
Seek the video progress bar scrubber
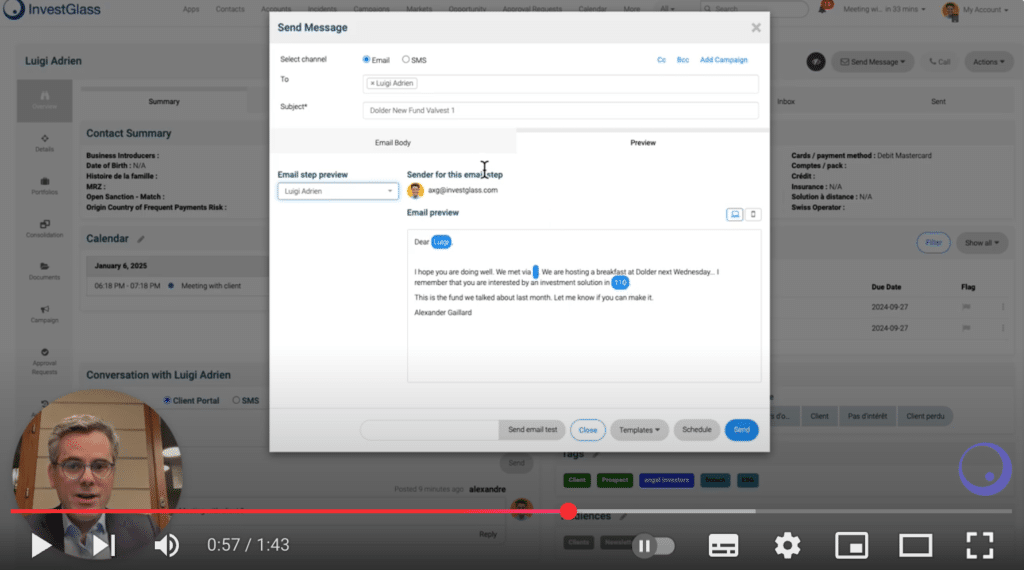point(568,511)
